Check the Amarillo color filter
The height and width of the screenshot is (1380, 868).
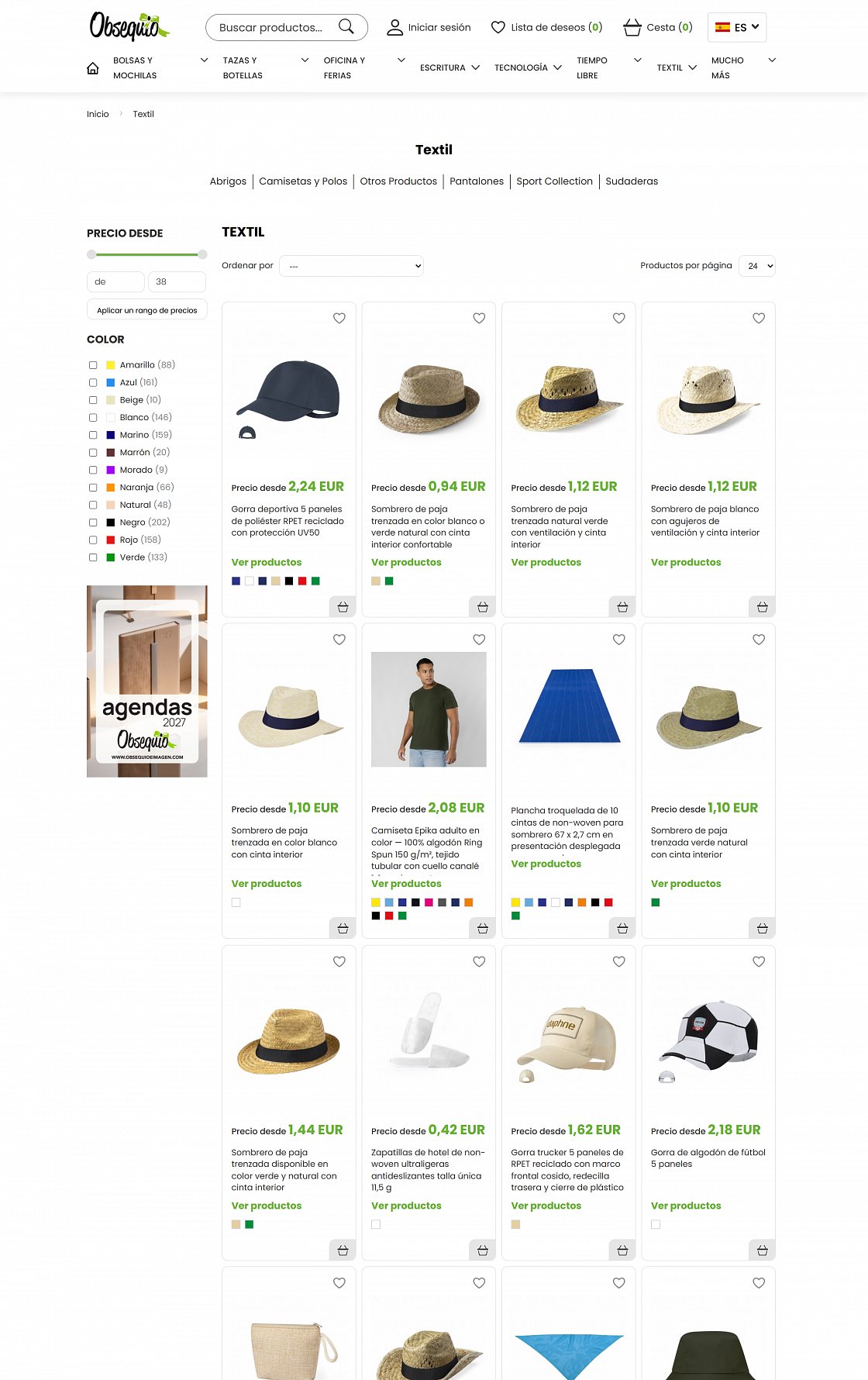point(93,365)
